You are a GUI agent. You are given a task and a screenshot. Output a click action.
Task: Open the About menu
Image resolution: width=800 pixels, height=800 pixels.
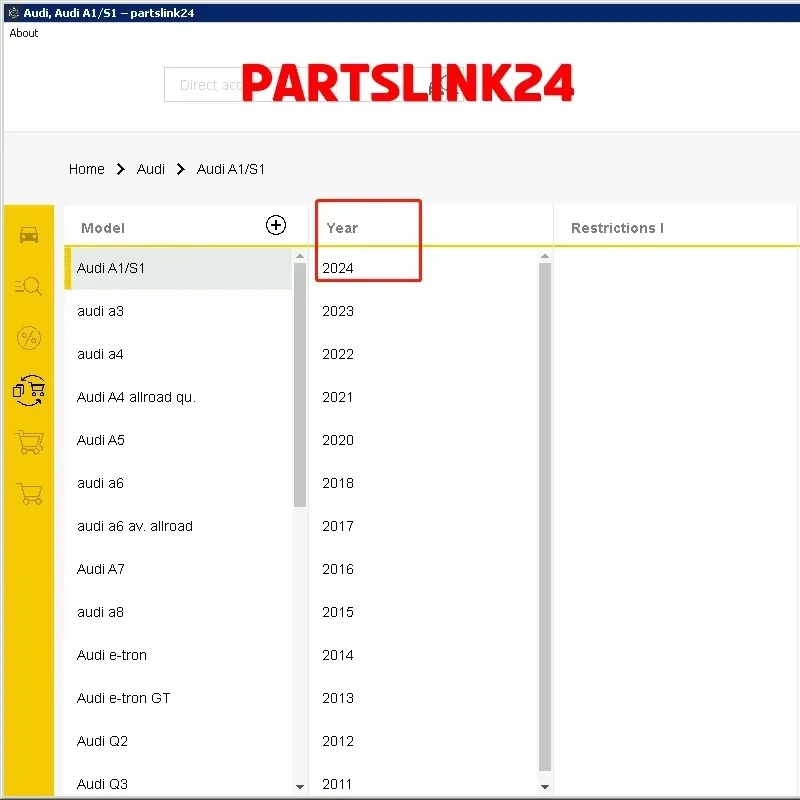[x=23, y=33]
